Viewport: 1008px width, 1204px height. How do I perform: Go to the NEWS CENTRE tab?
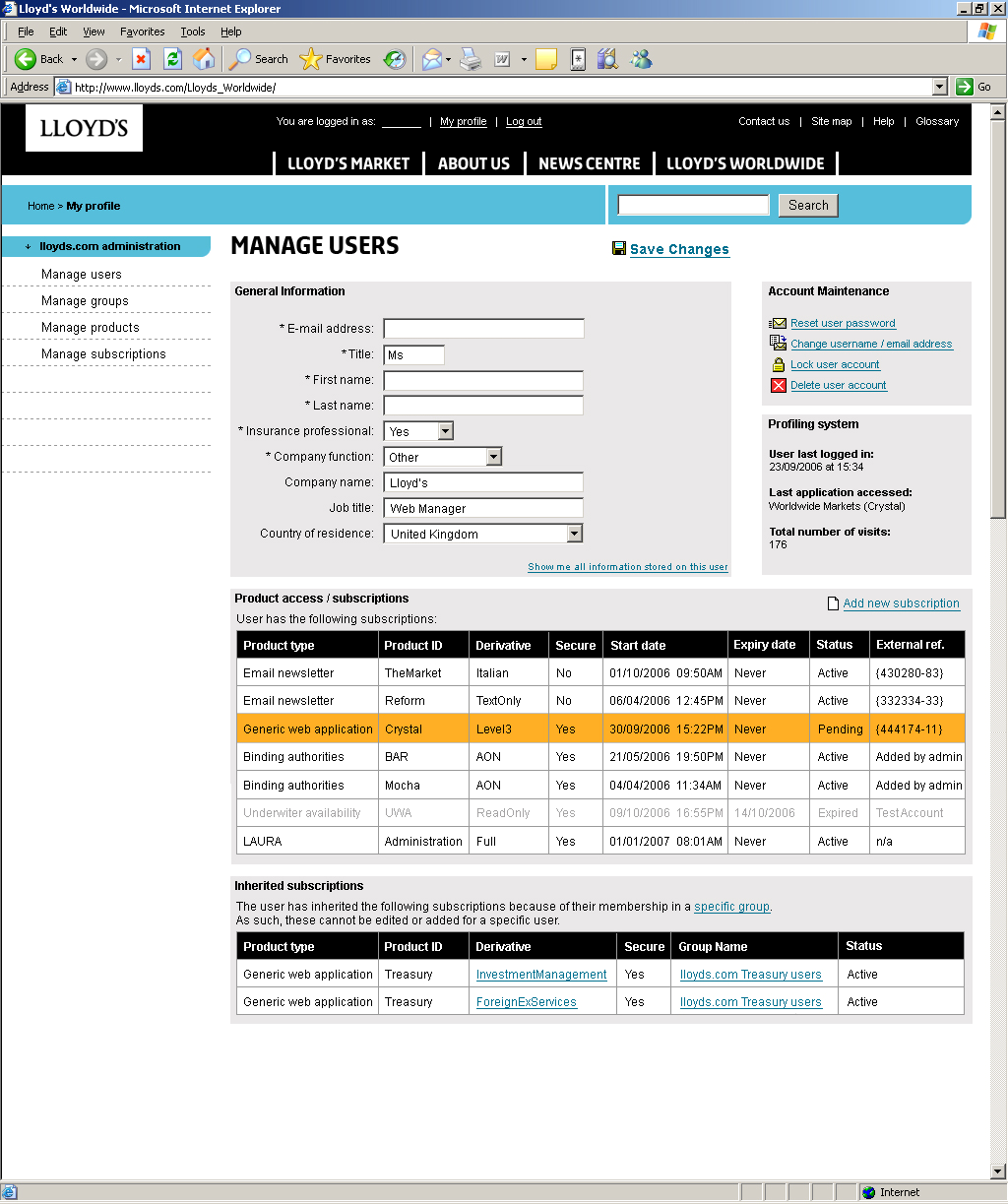(590, 163)
